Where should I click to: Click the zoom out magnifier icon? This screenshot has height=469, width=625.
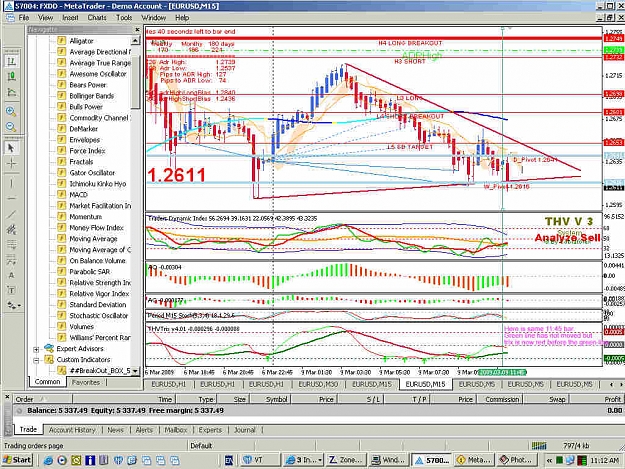click(x=11, y=127)
